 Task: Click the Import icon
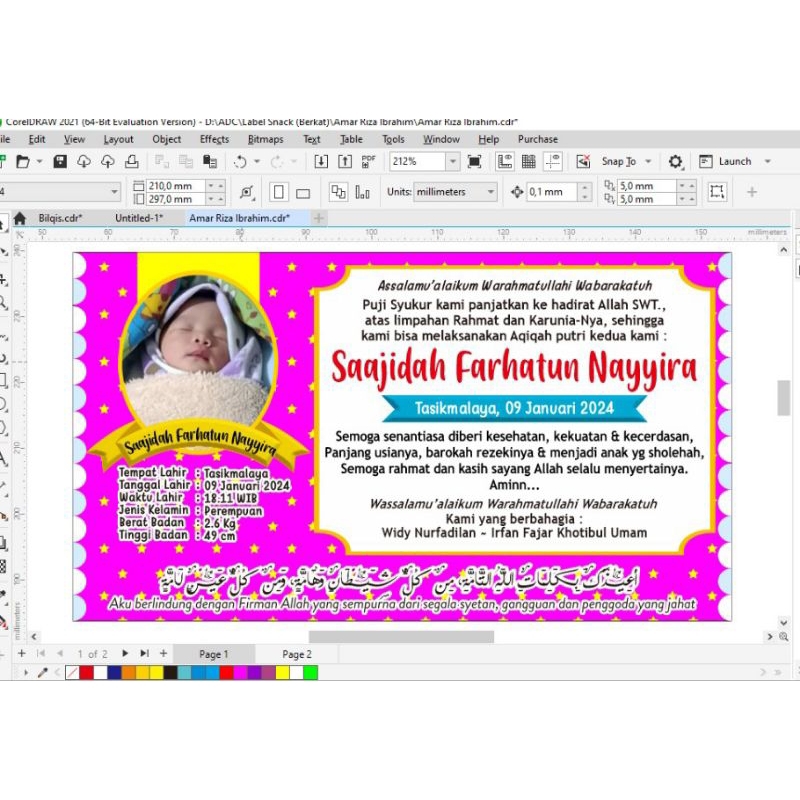(320, 161)
